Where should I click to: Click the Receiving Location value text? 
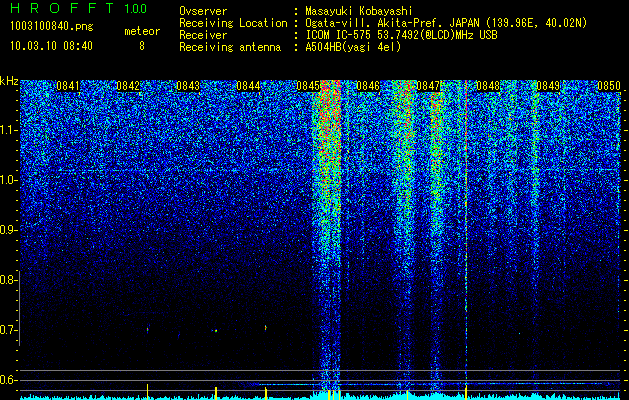coord(445,23)
